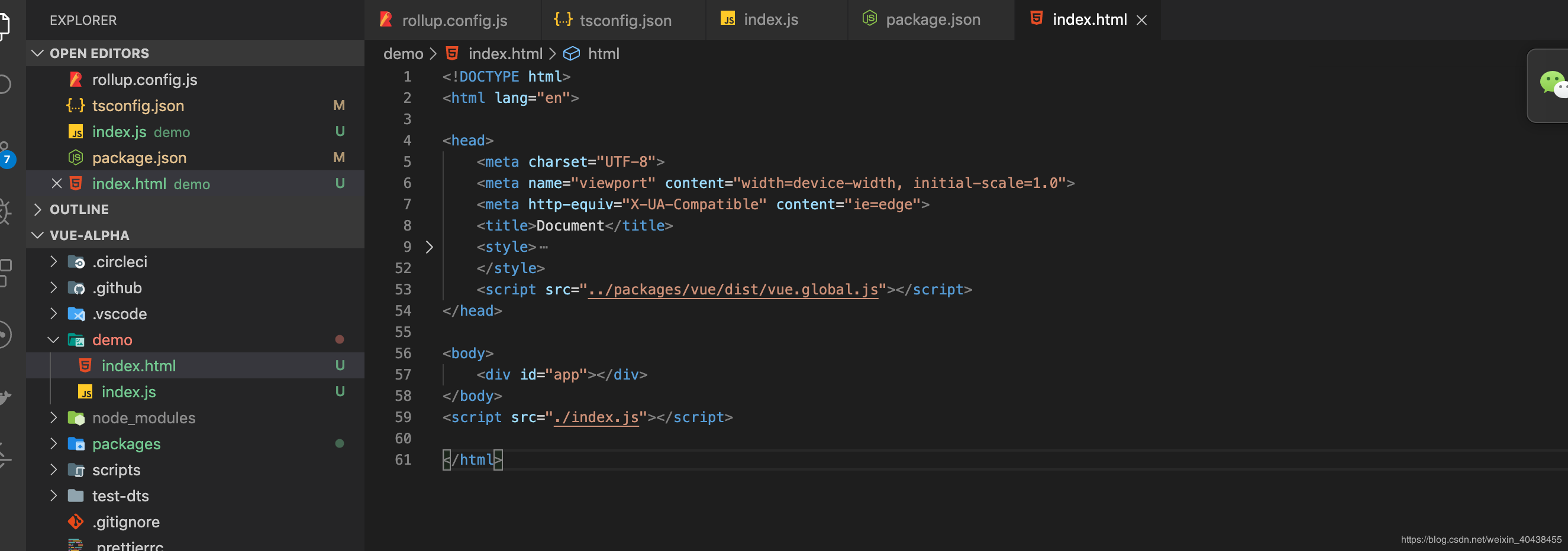The image size is (1568, 551).
Task: Close the index.html editor tab
Action: (x=1142, y=20)
